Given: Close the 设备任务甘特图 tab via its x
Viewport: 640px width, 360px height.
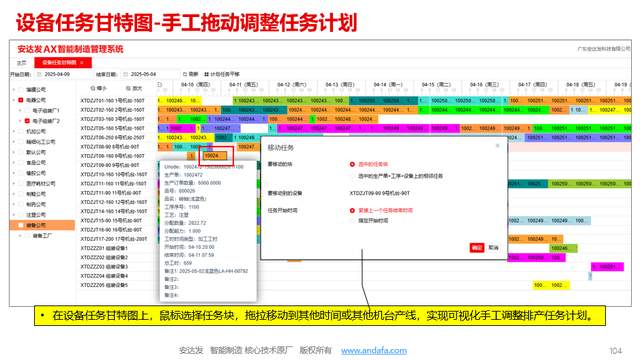Looking at the screenshot, I should coord(82,62).
